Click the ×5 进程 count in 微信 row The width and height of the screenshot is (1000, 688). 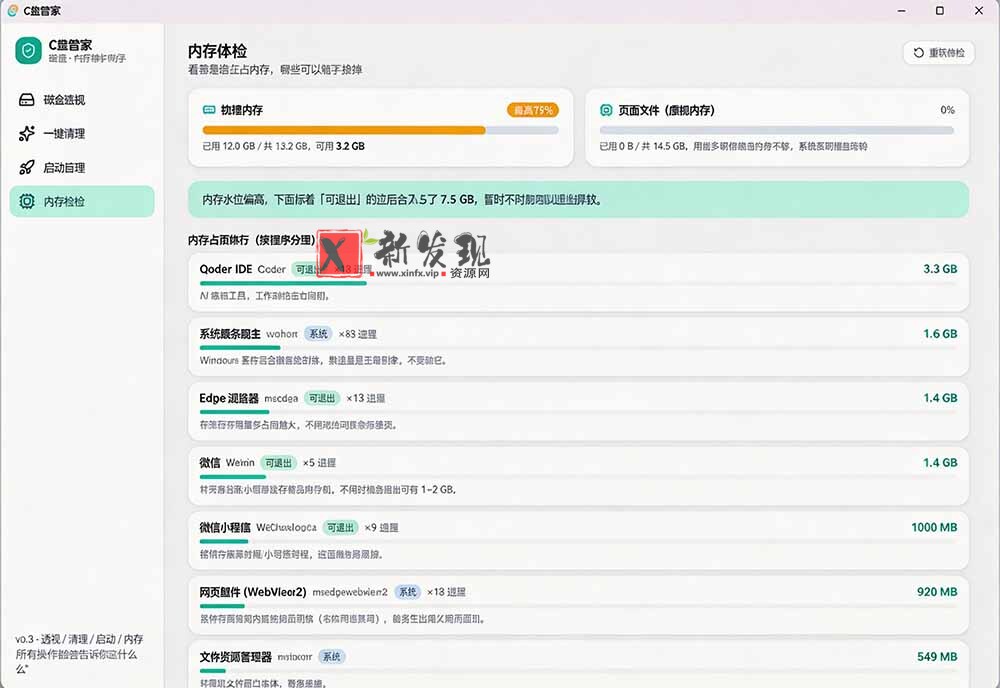click(x=319, y=463)
